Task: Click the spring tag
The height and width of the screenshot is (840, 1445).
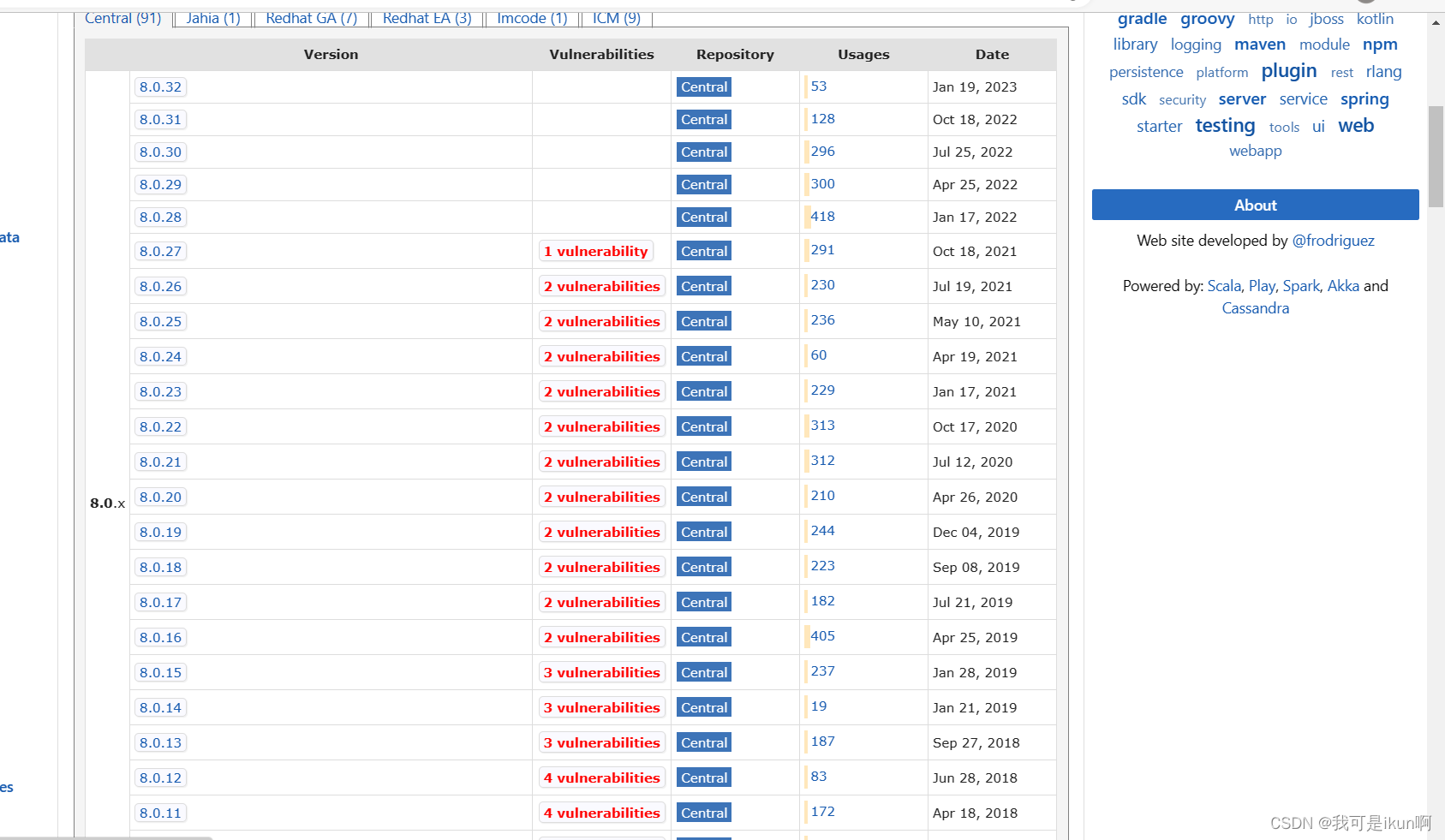Action: click(x=1364, y=99)
